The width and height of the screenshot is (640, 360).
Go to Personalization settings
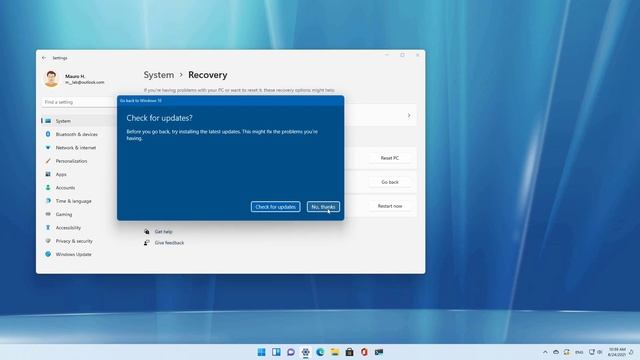71,161
